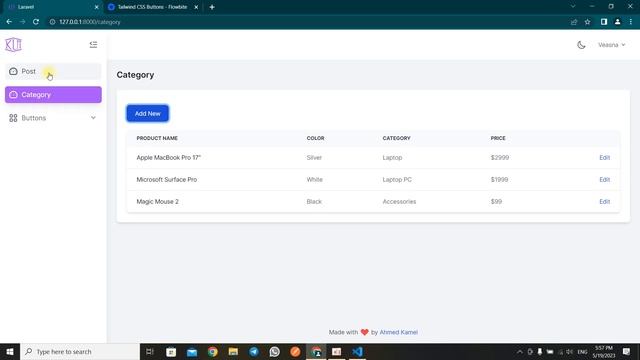640x360 pixels.
Task: Reload the page
Action: point(36,22)
